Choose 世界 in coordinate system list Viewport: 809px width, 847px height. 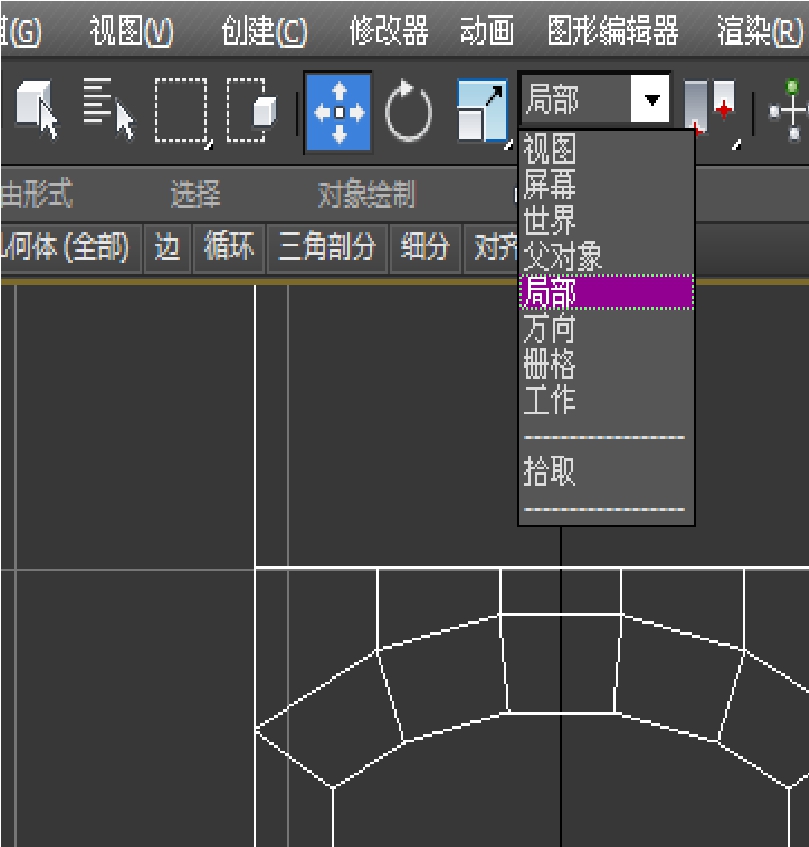[x=606, y=220]
